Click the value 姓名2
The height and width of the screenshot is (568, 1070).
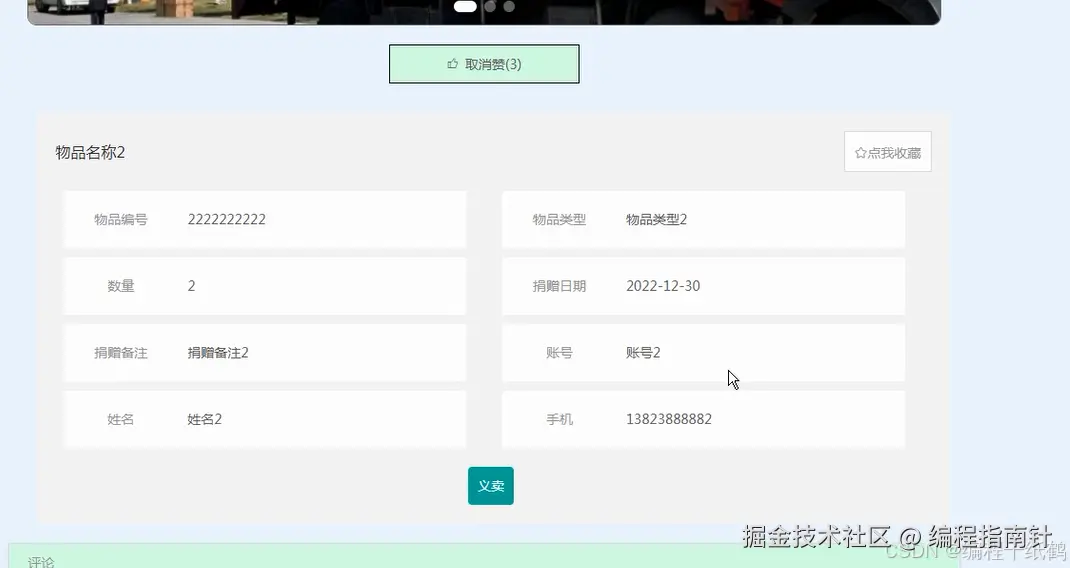205,419
